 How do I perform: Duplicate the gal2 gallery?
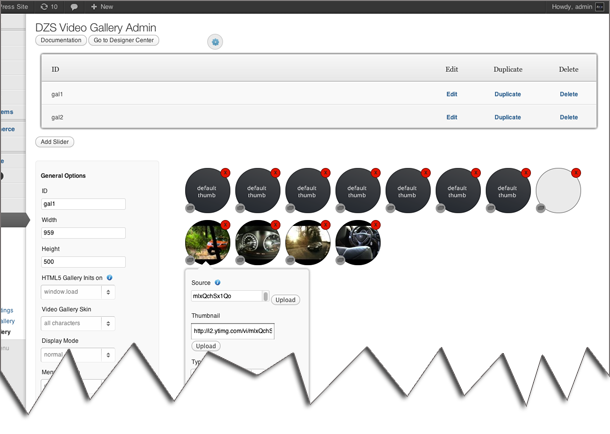[x=507, y=117]
